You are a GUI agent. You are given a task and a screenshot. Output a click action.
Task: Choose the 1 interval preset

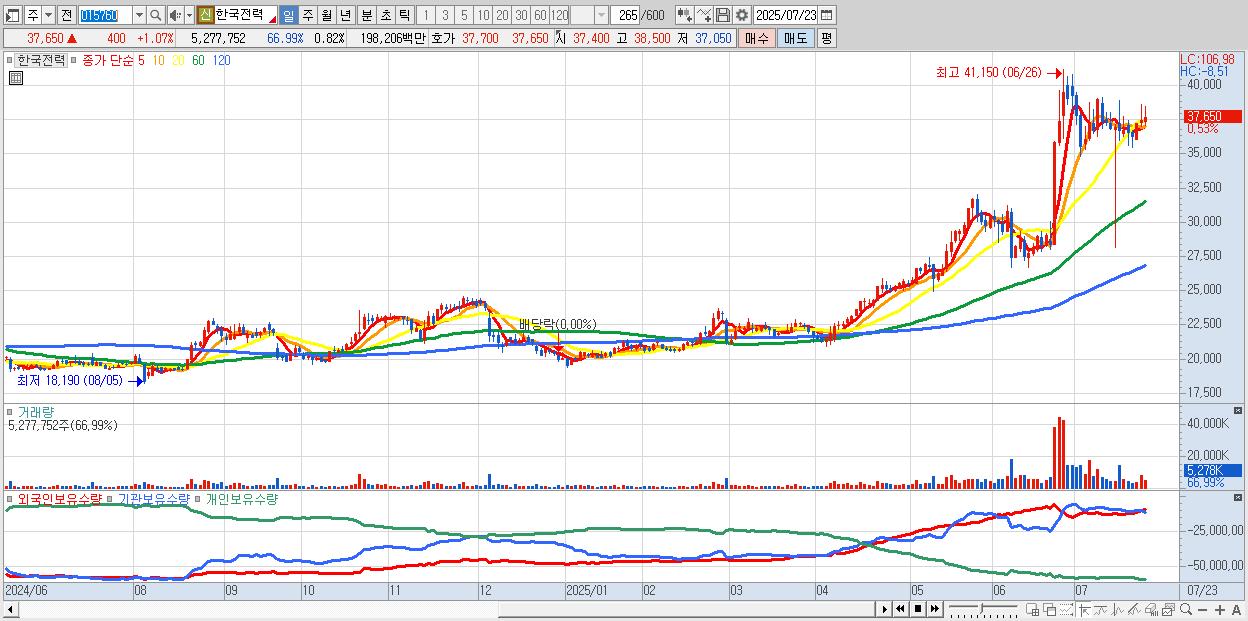pos(425,15)
